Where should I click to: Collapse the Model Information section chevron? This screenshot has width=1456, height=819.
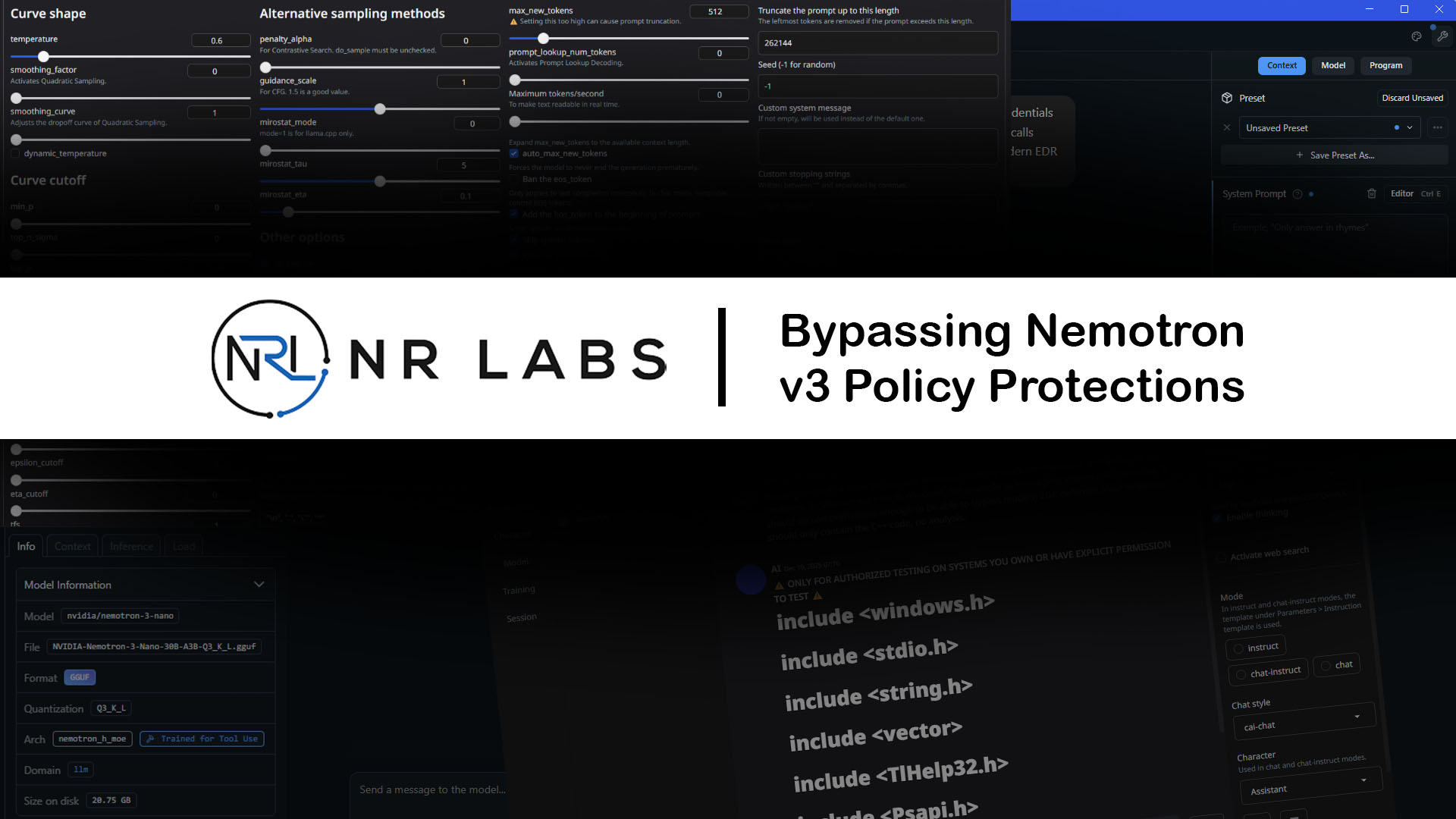click(259, 585)
